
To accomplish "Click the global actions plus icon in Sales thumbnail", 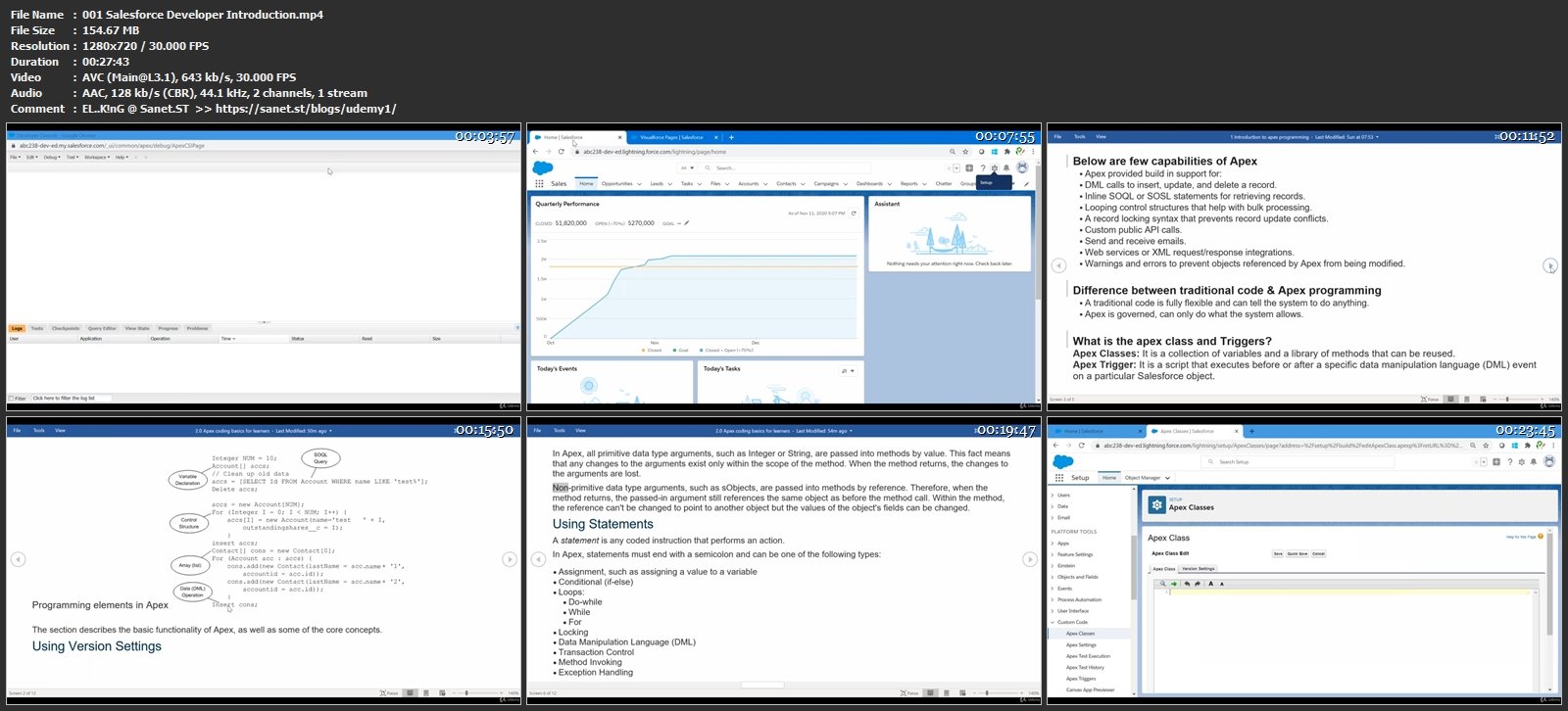I will [x=969, y=168].
